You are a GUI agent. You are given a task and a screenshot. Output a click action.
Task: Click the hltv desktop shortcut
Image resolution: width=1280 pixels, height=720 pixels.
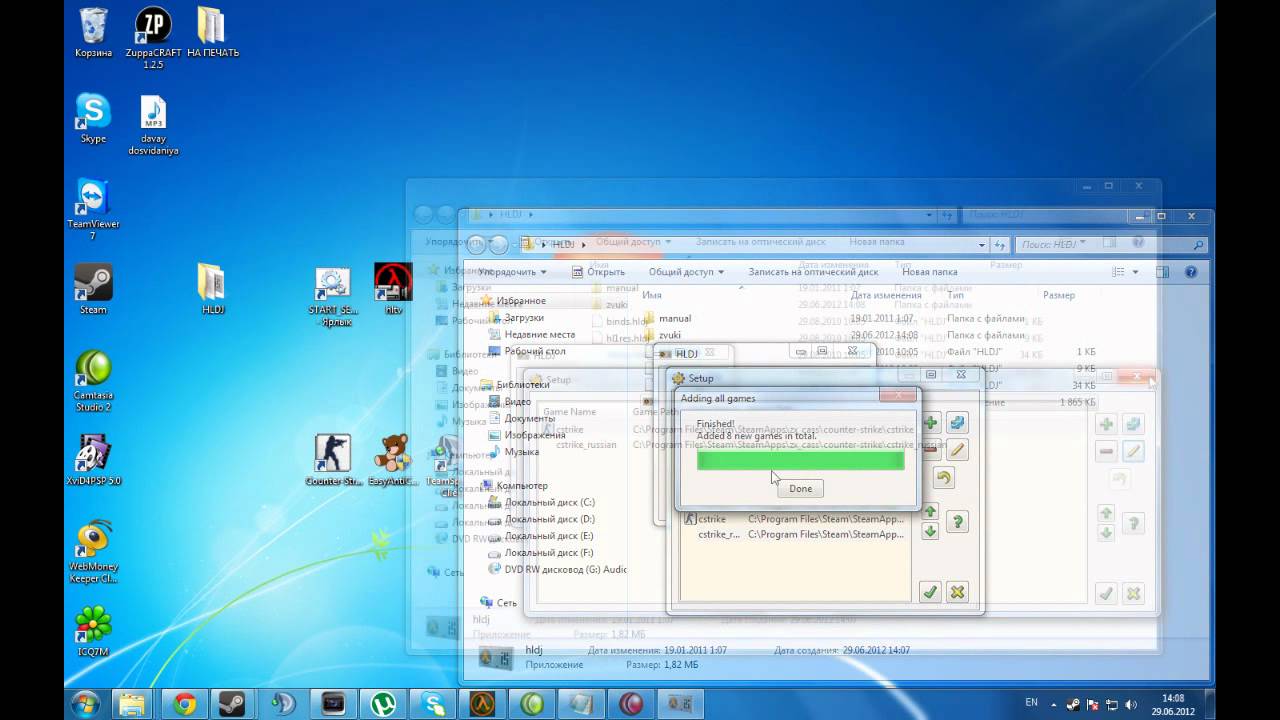tap(393, 290)
